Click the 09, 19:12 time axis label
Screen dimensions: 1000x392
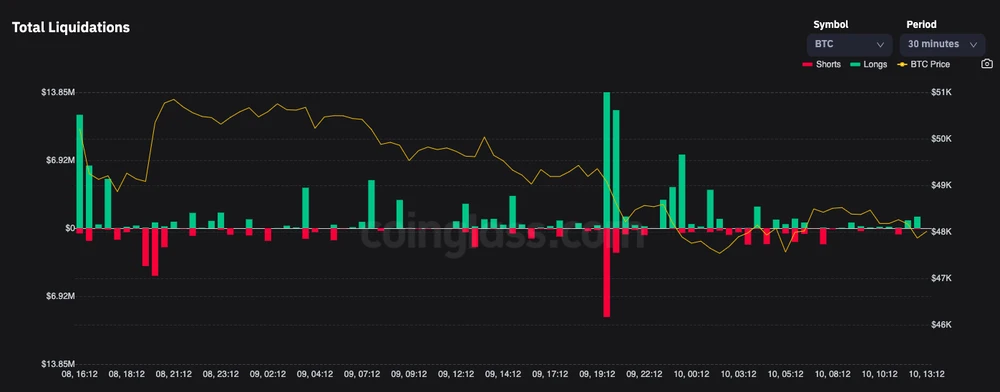tap(597, 374)
